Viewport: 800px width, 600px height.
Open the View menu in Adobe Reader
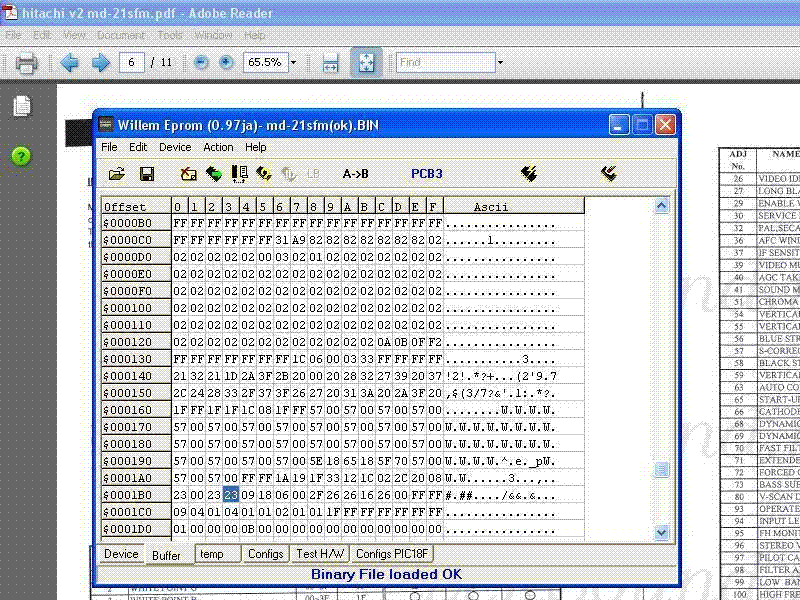point(74,35)
